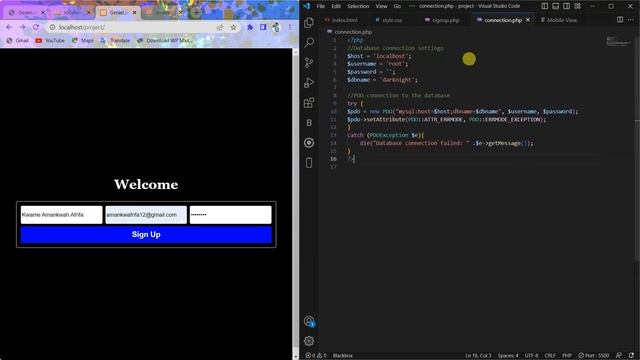Open the Edit menu
This screenshot has height=360, width=640.
(x=336, y=6)
